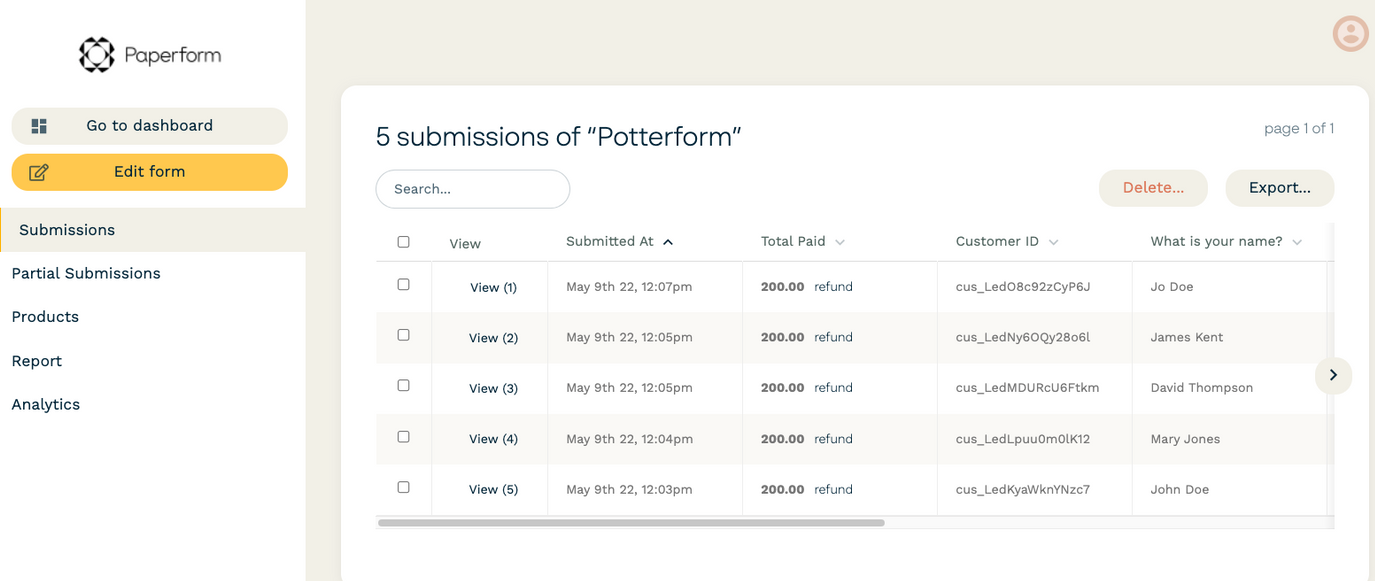Screen dimensions: 1375x581
Task: Expand the 'What is your name?' column dropdown
Action: (x=1297, y=241)
